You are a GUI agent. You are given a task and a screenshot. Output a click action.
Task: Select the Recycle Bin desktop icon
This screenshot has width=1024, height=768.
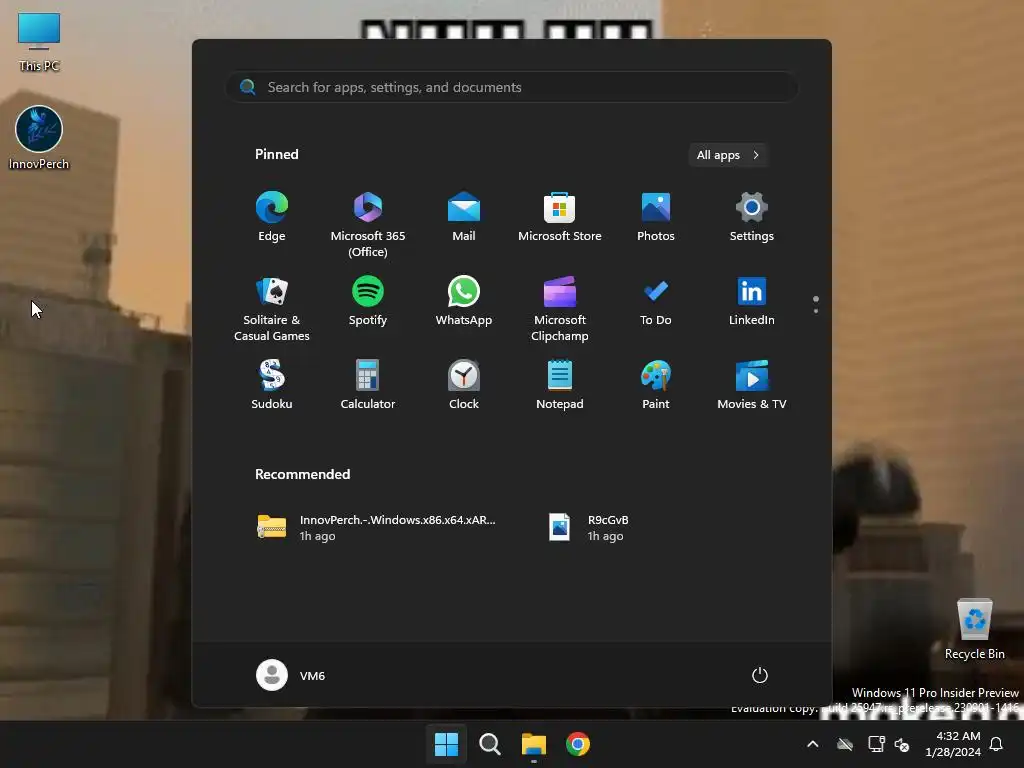[974, 629]
